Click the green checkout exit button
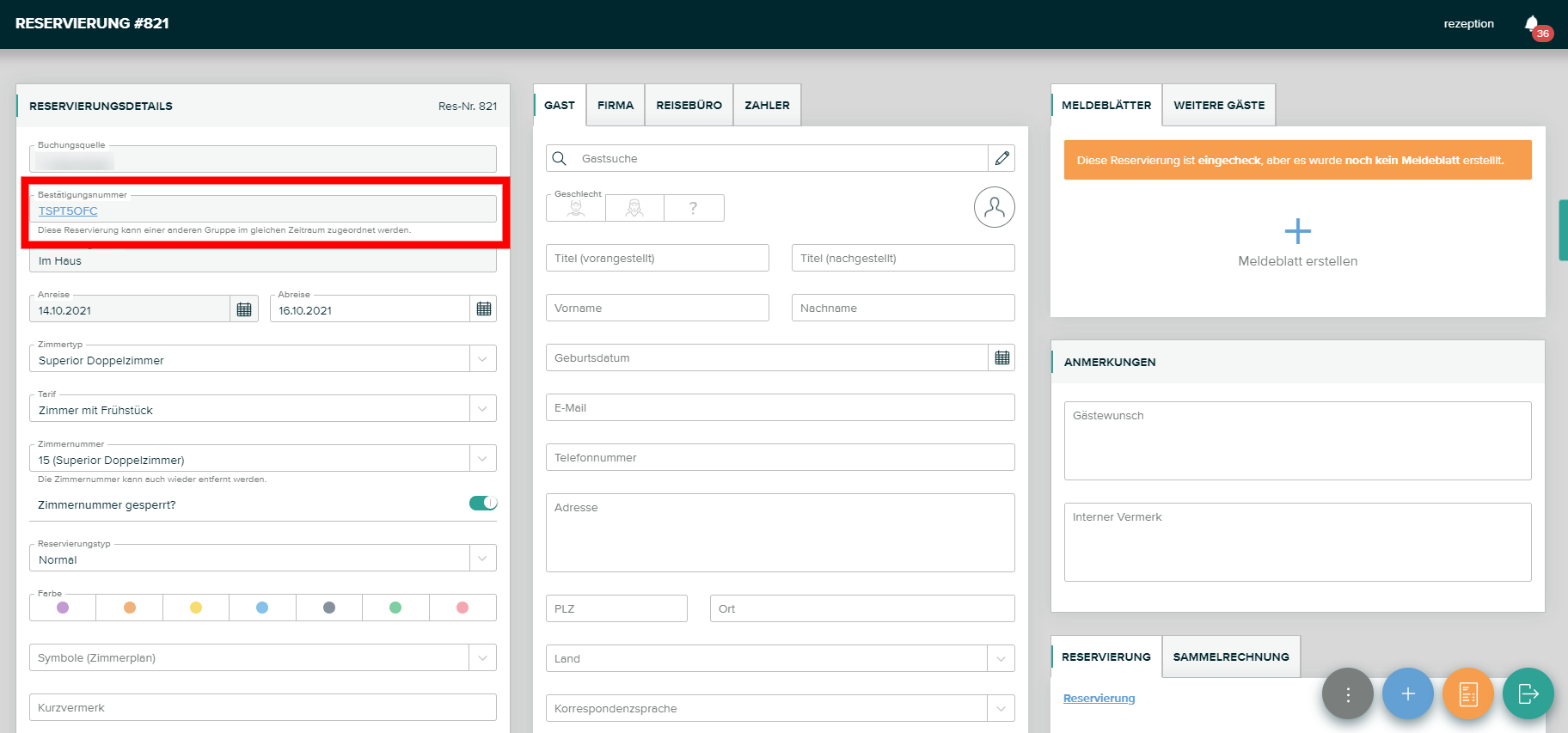The width and height of the screenshot is (1568, 733). click(1528, 693)
